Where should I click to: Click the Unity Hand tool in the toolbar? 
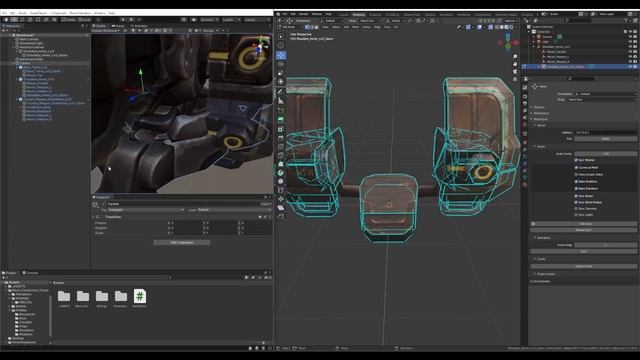(x=6, y=20)
